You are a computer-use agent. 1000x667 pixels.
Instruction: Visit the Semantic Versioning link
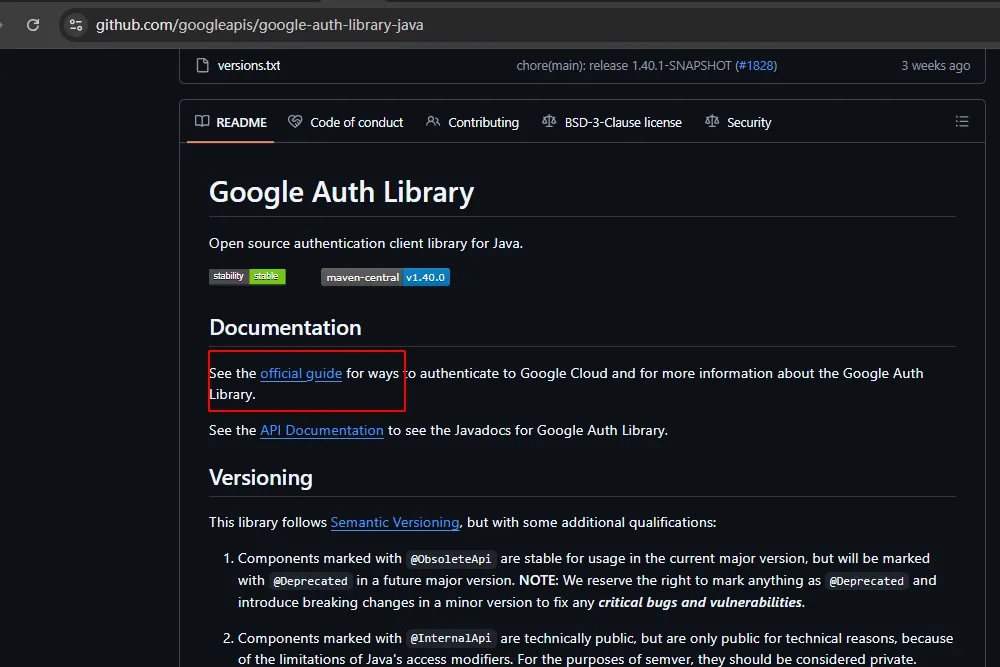[395, 522]
